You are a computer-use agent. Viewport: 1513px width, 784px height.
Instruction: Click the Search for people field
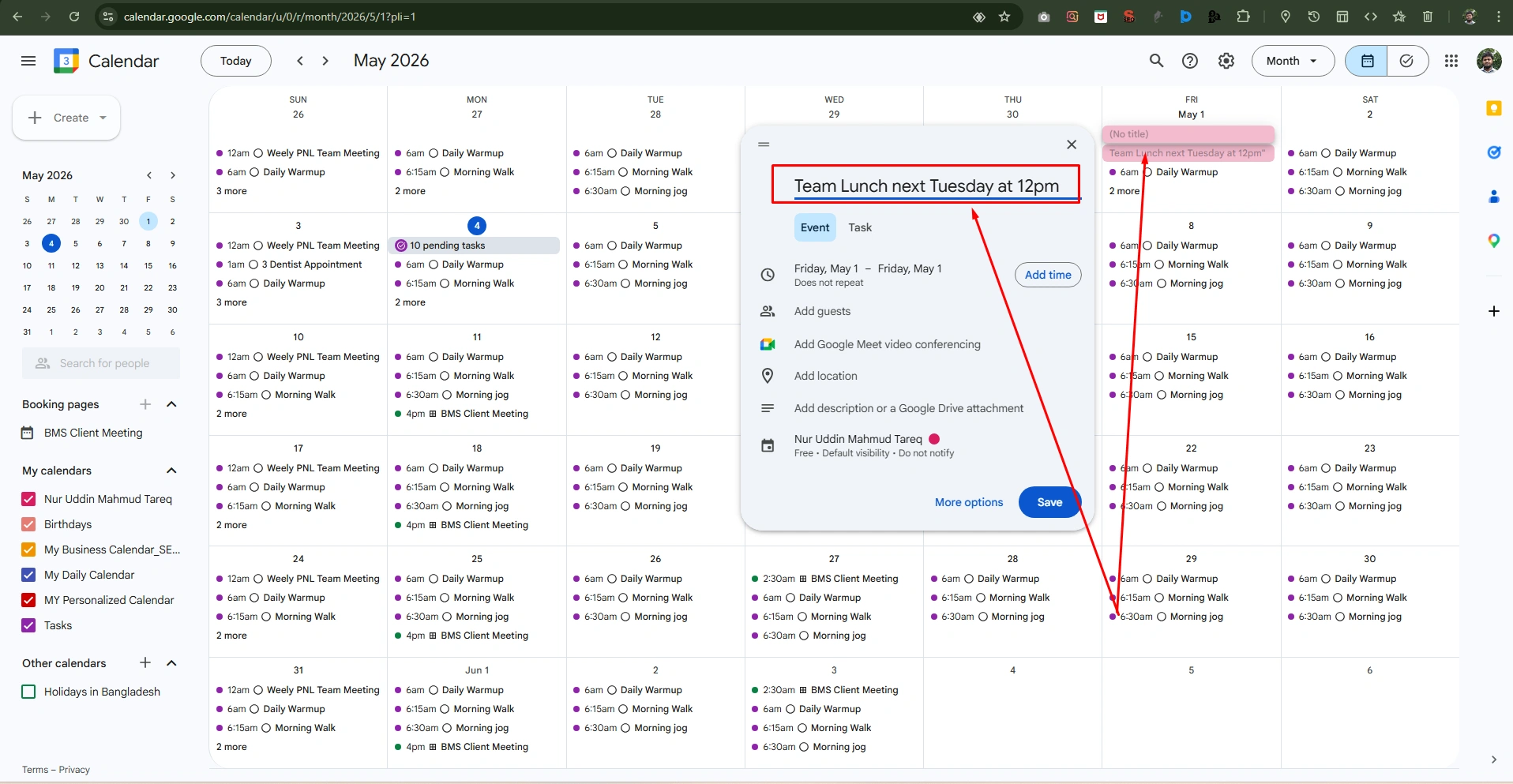pos(101,363)
